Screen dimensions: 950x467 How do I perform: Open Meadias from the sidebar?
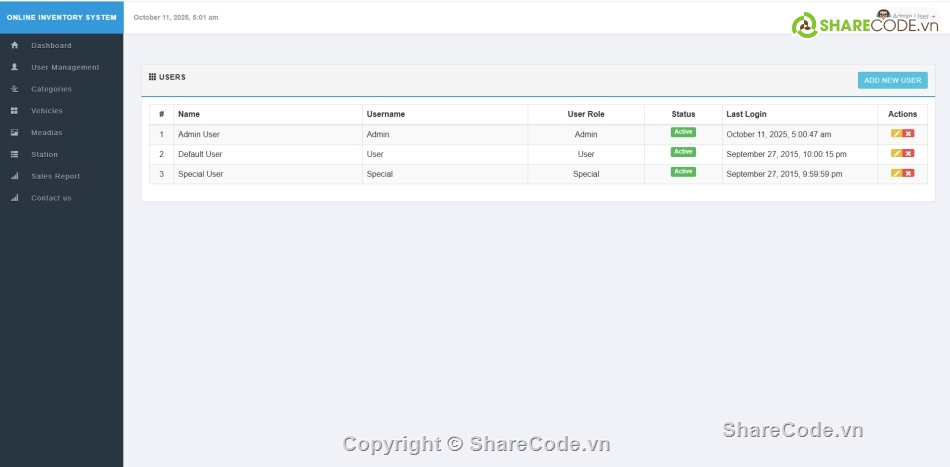[x=46, y=133]
